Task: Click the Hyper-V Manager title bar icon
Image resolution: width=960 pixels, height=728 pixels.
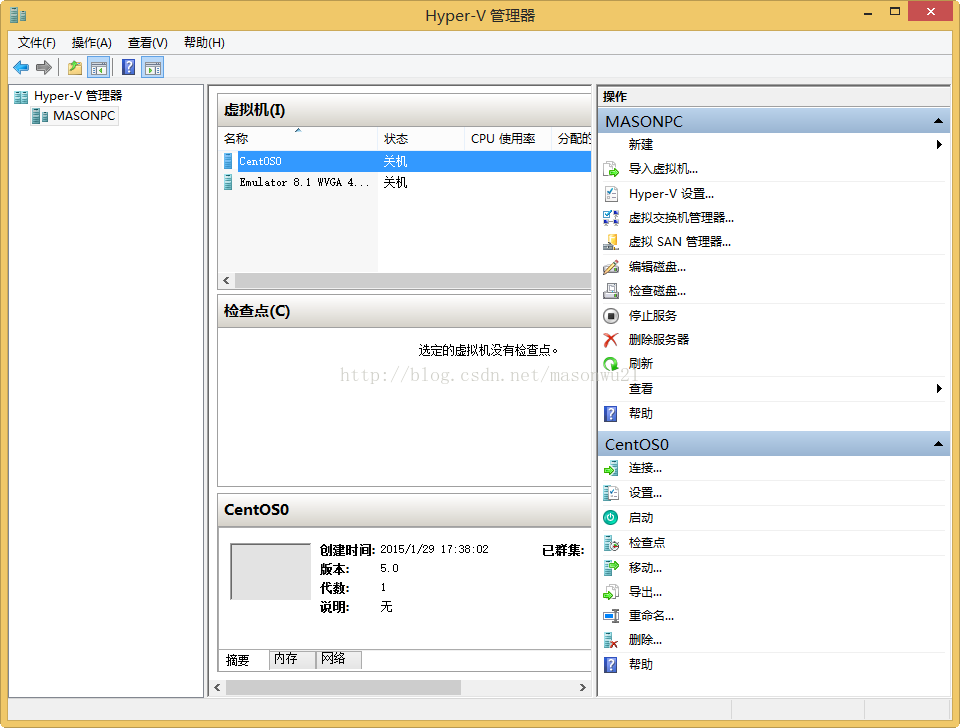Action: click(x=18, y=15)
